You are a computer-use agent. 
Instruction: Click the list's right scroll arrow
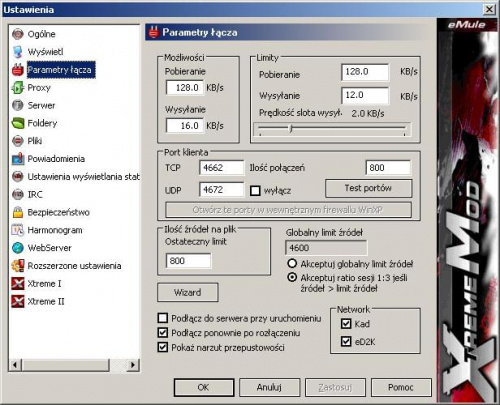133,365
